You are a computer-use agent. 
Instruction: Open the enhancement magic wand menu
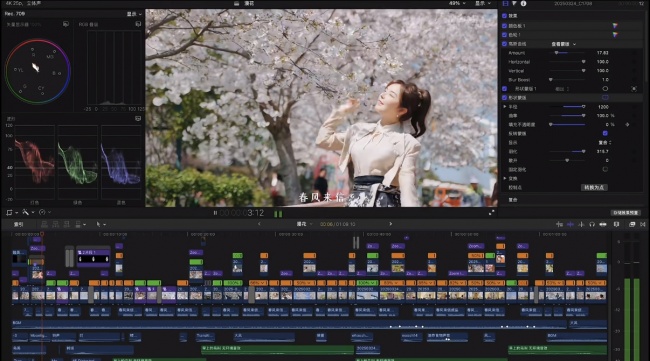25,212
